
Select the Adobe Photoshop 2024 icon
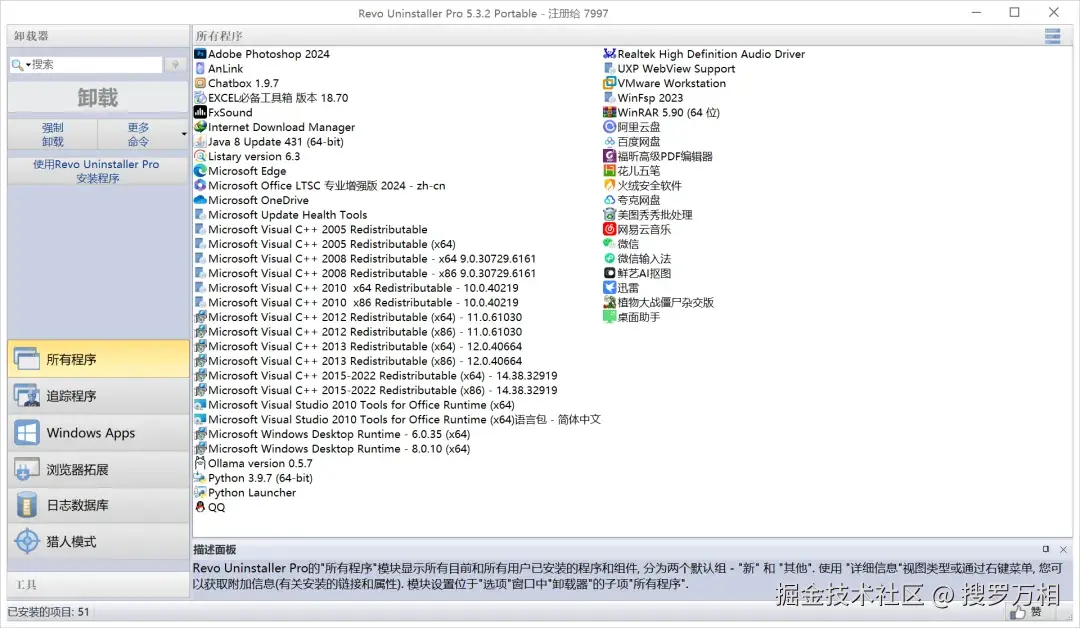pyautogui.click(x=200, y=54)
